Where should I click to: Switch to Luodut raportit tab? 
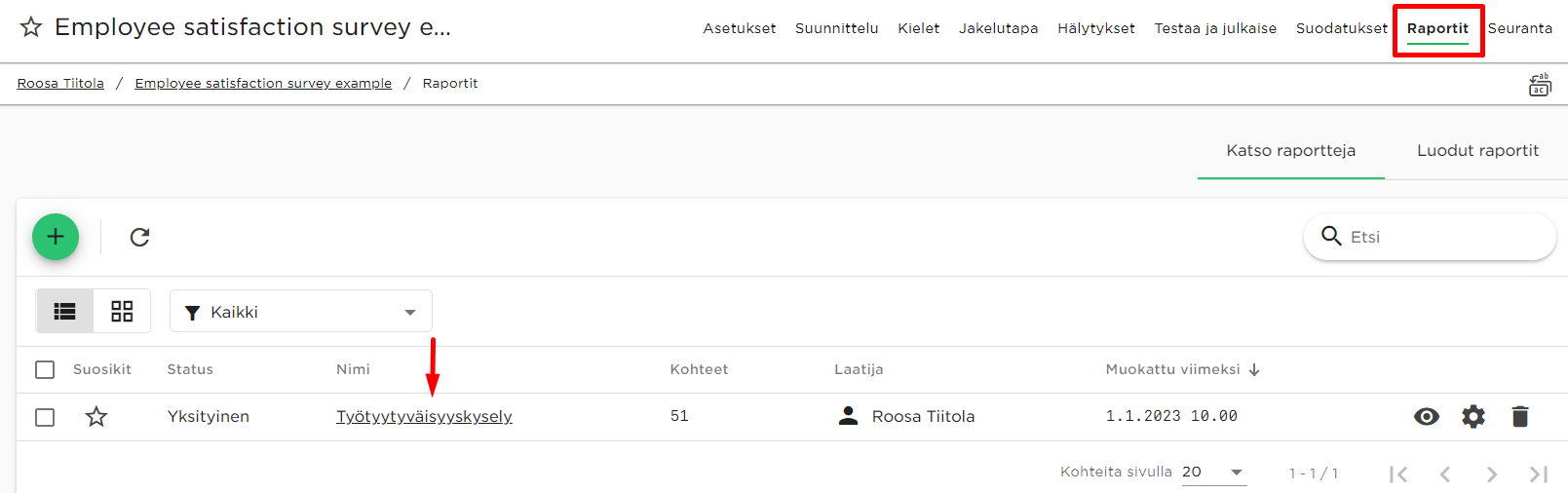click(1477, 150)
